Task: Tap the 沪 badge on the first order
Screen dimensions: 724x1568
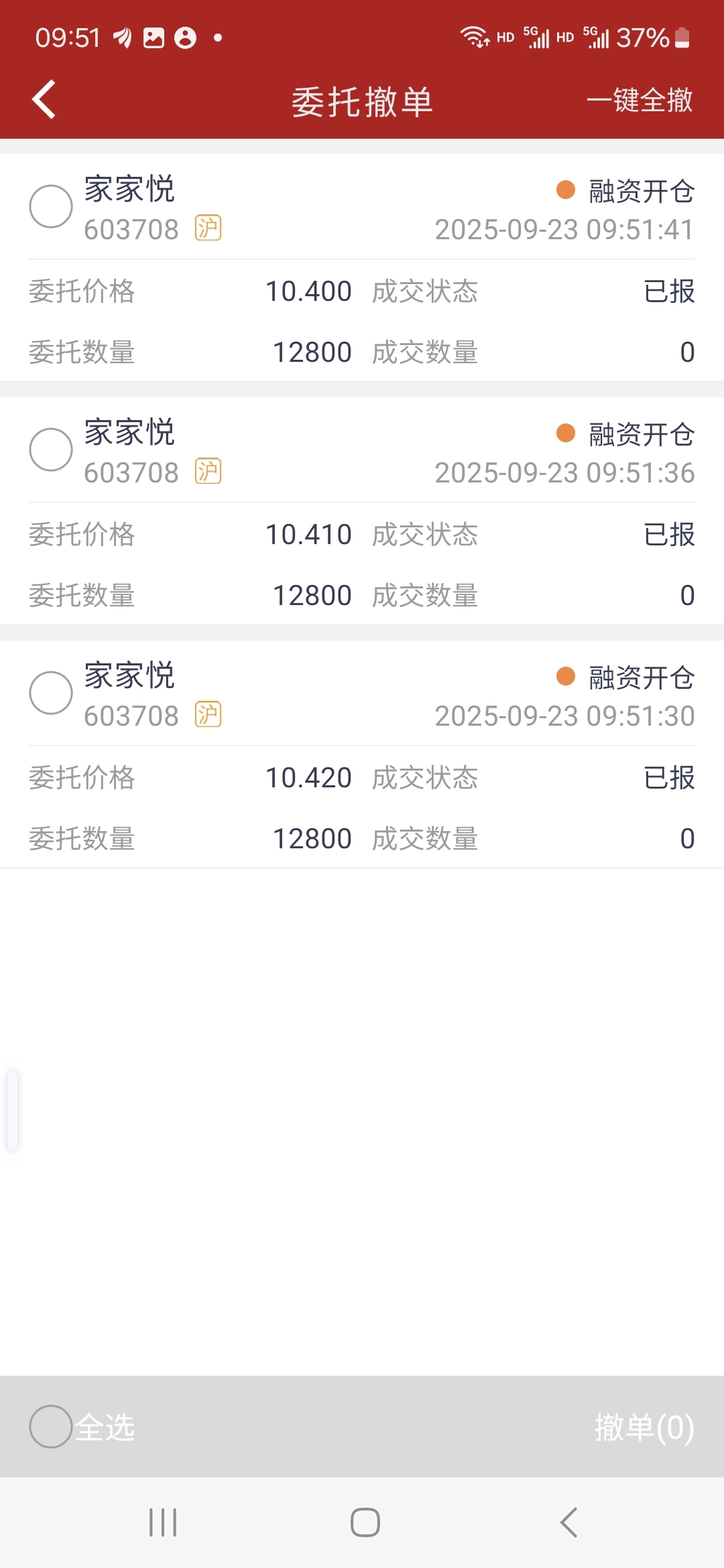Action: pos(208,228)
